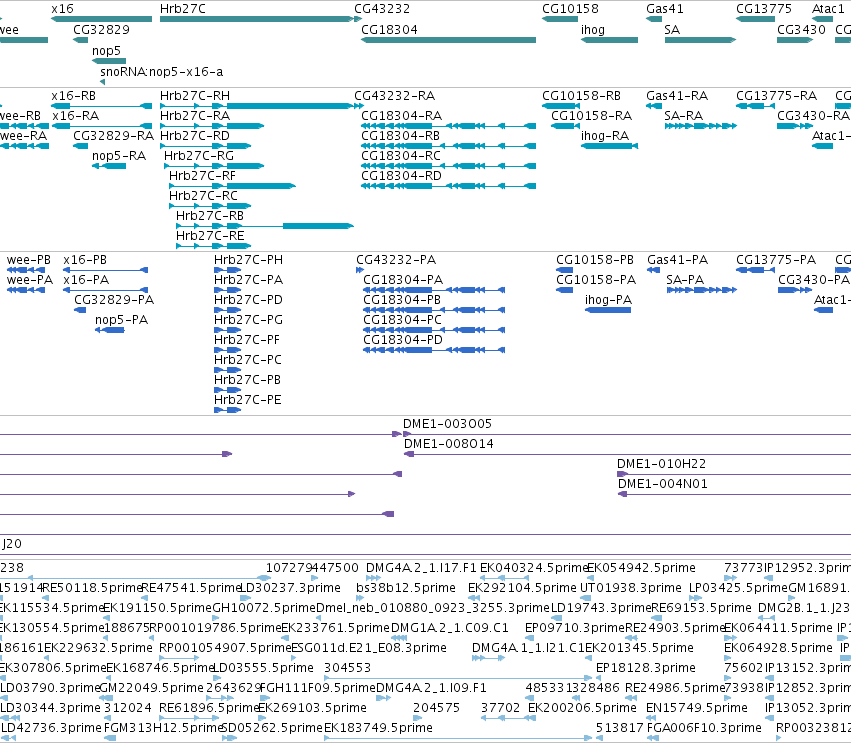Select the CG32829 gene label
This screenshot has width=851, height=743.
click(x=101, y=29)
